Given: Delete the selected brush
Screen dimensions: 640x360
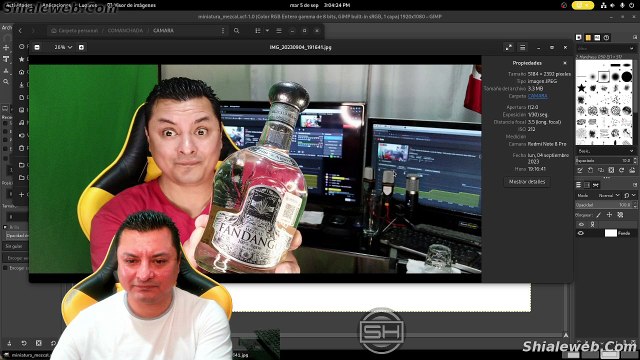Looking at the screenshot, I should pos(611,170).
